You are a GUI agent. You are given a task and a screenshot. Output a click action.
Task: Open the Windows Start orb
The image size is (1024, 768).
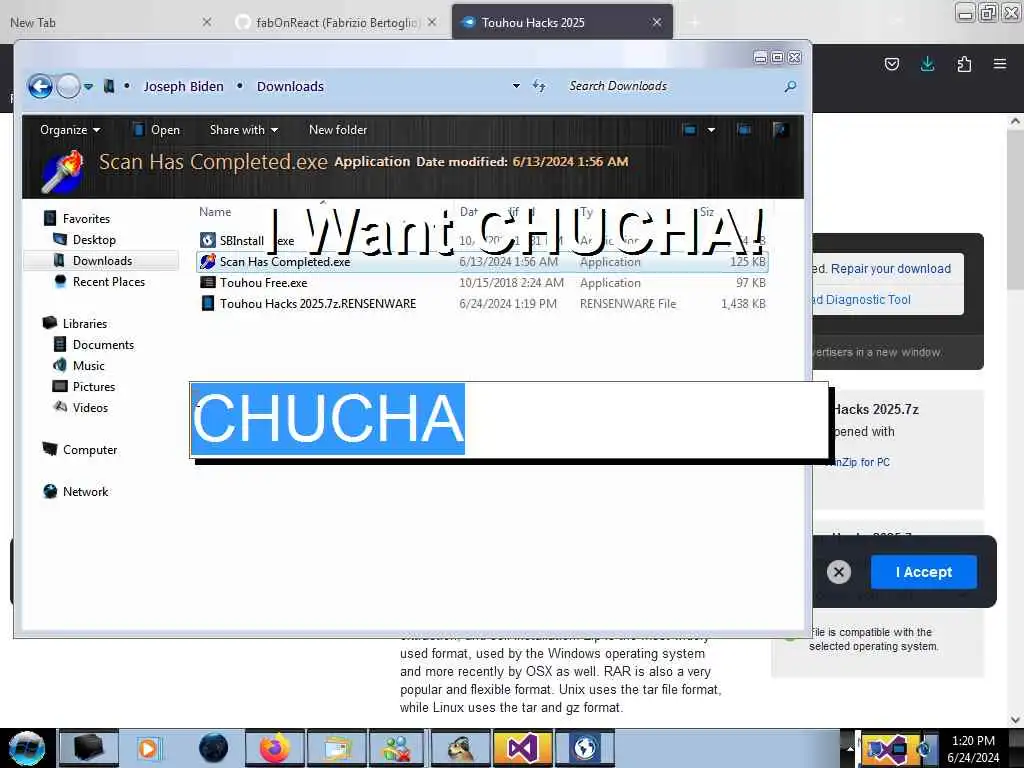click(27, 748)
